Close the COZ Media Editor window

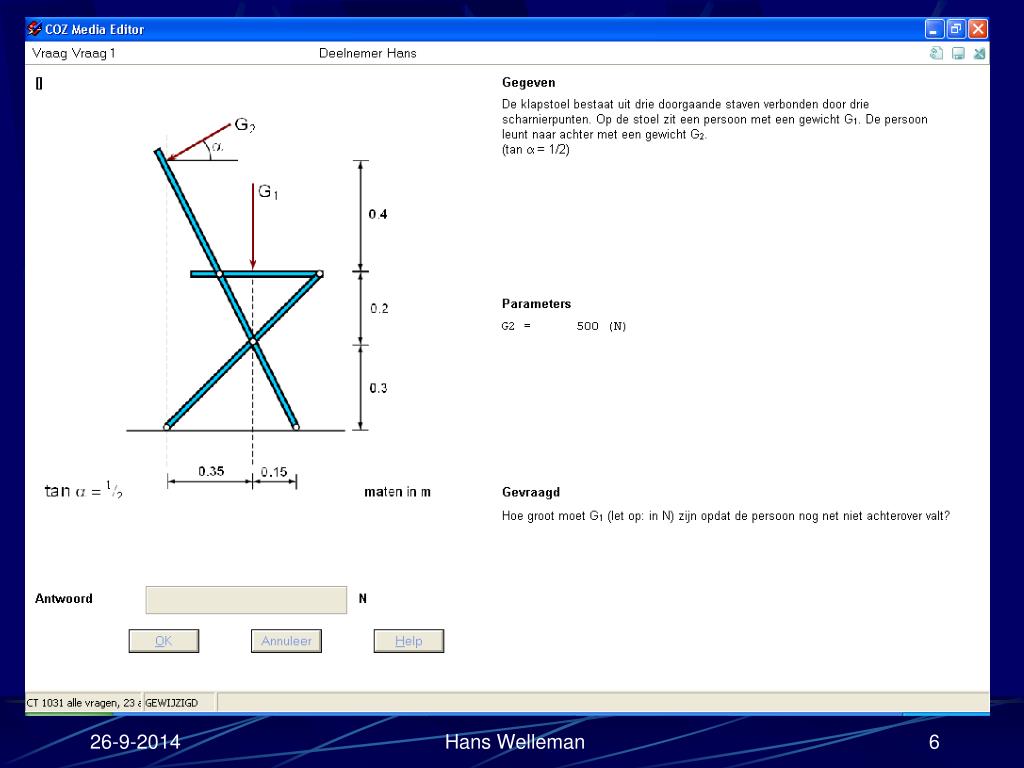pos(978,29)
